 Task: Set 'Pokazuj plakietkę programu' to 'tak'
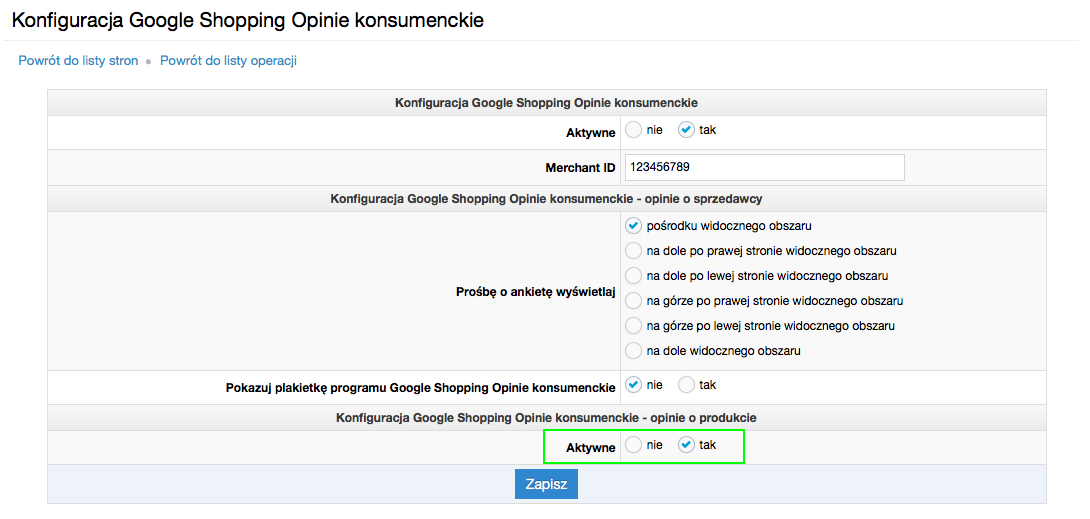point(686,385)
